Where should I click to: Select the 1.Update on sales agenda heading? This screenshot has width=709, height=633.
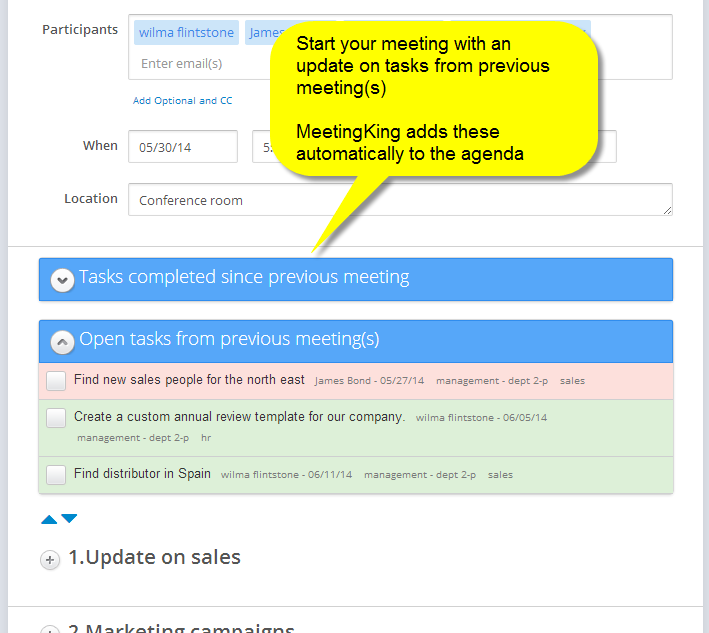pos(154,558)
